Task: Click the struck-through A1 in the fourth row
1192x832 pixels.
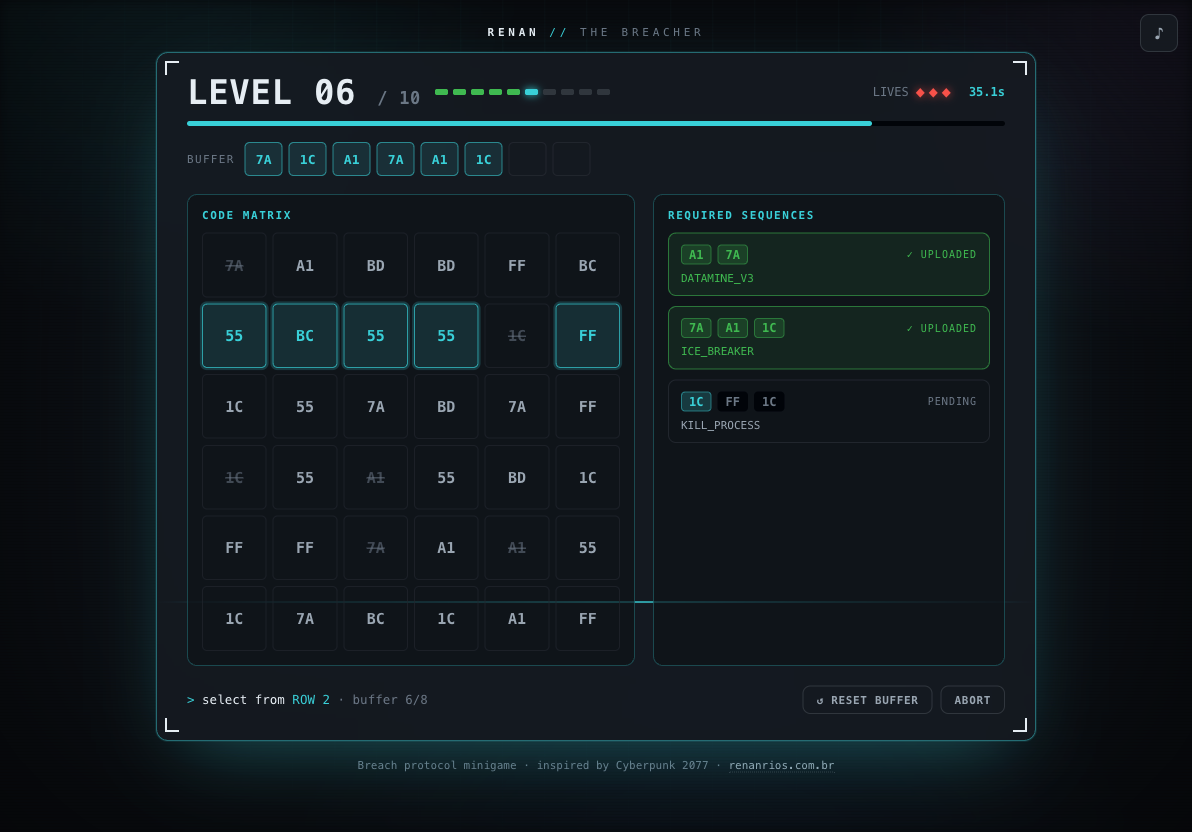Action: point(376,478)
